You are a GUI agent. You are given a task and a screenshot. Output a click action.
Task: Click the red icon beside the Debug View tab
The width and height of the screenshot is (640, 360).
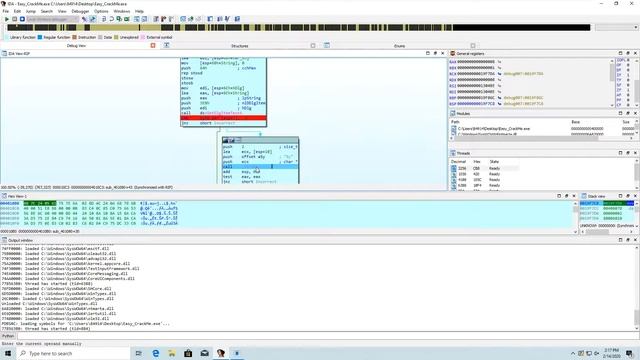coord(153,45)
